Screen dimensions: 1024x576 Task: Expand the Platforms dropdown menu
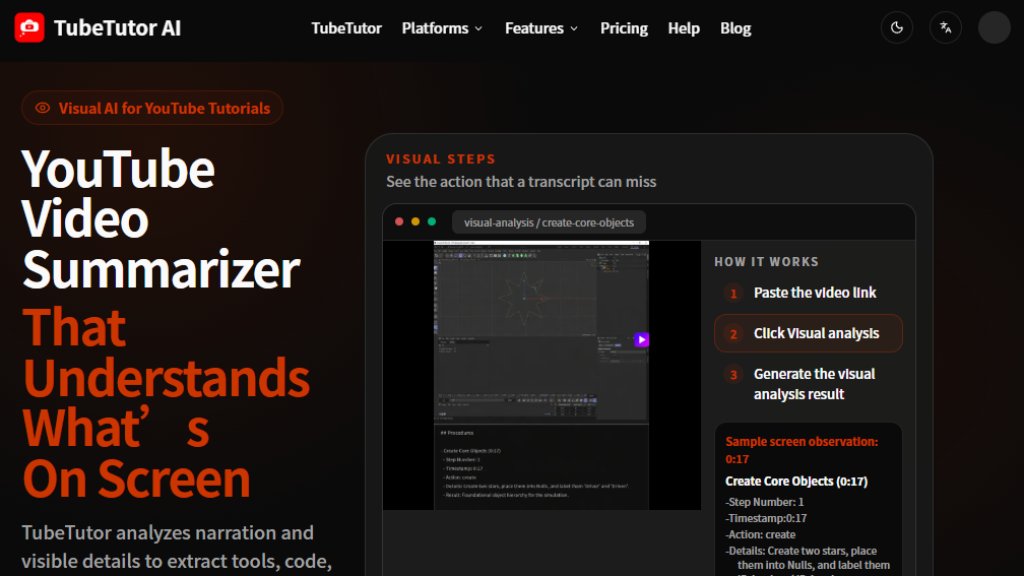442,29
